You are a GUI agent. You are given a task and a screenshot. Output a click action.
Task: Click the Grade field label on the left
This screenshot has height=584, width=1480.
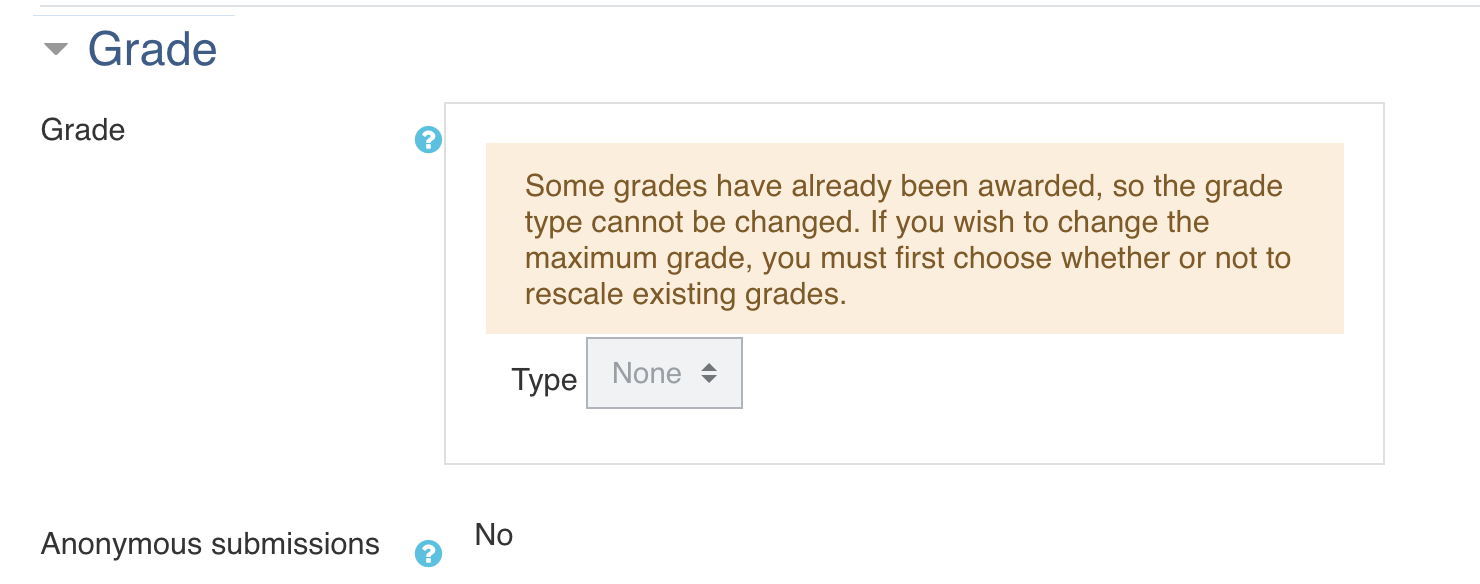[x=83, y=130]
